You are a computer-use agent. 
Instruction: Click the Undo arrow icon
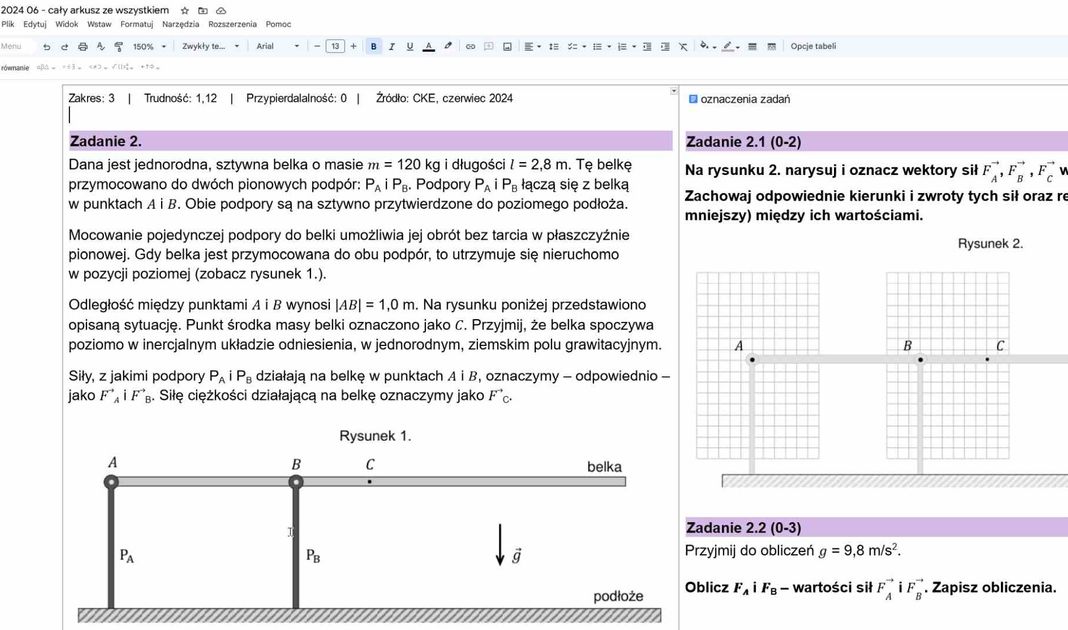(46, 47)
